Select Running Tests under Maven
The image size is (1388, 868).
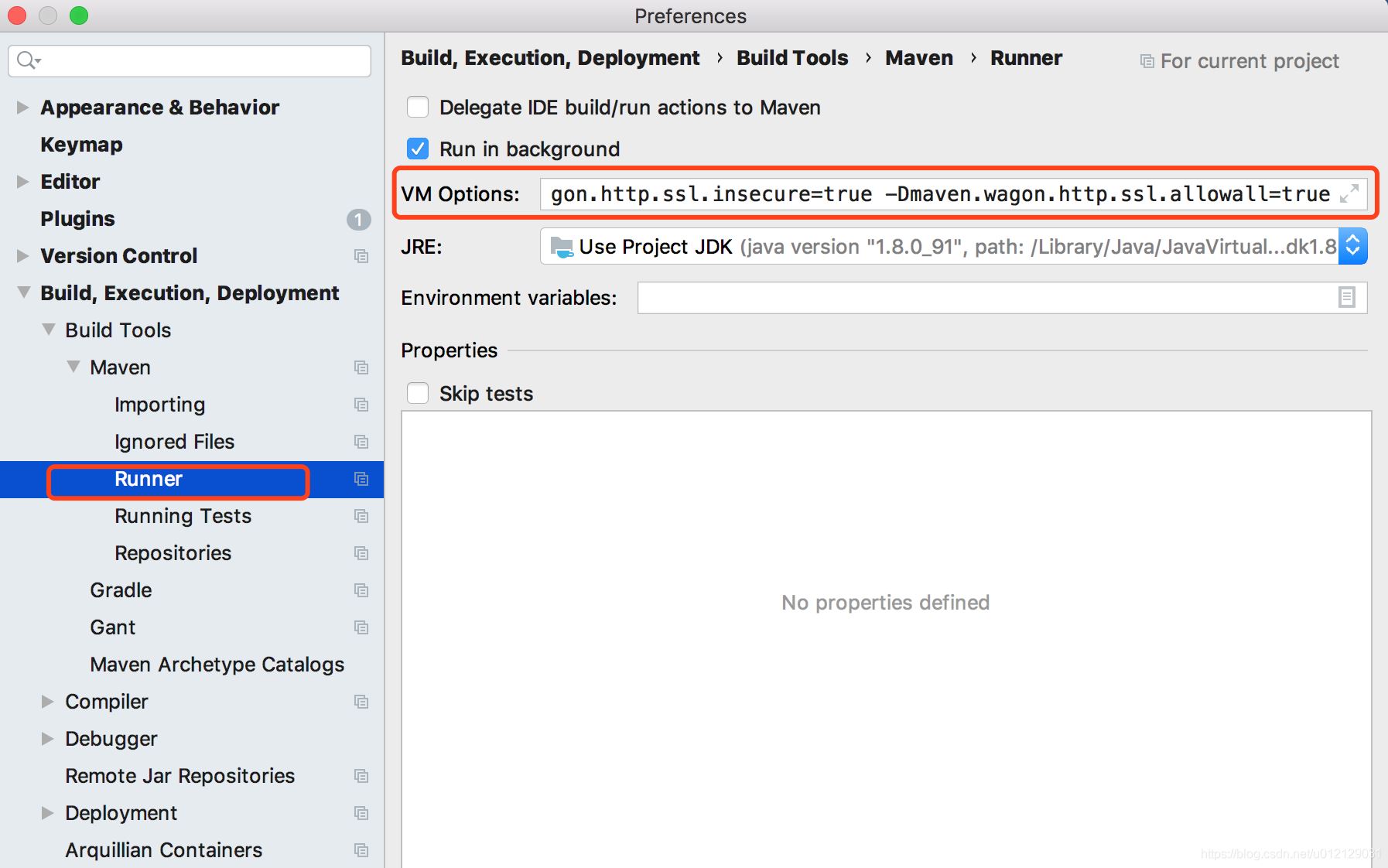pos(183,516)
